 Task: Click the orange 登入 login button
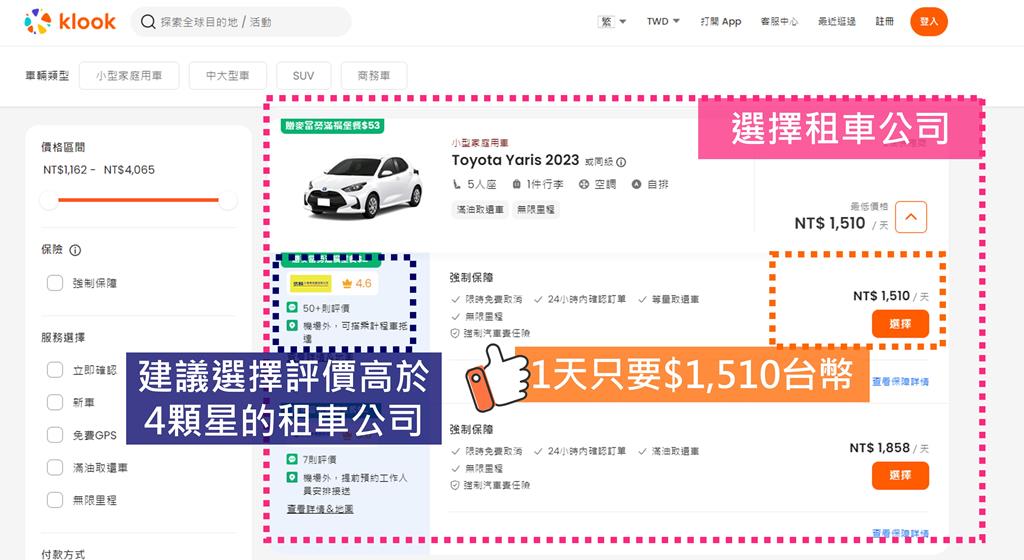(929, 22)
